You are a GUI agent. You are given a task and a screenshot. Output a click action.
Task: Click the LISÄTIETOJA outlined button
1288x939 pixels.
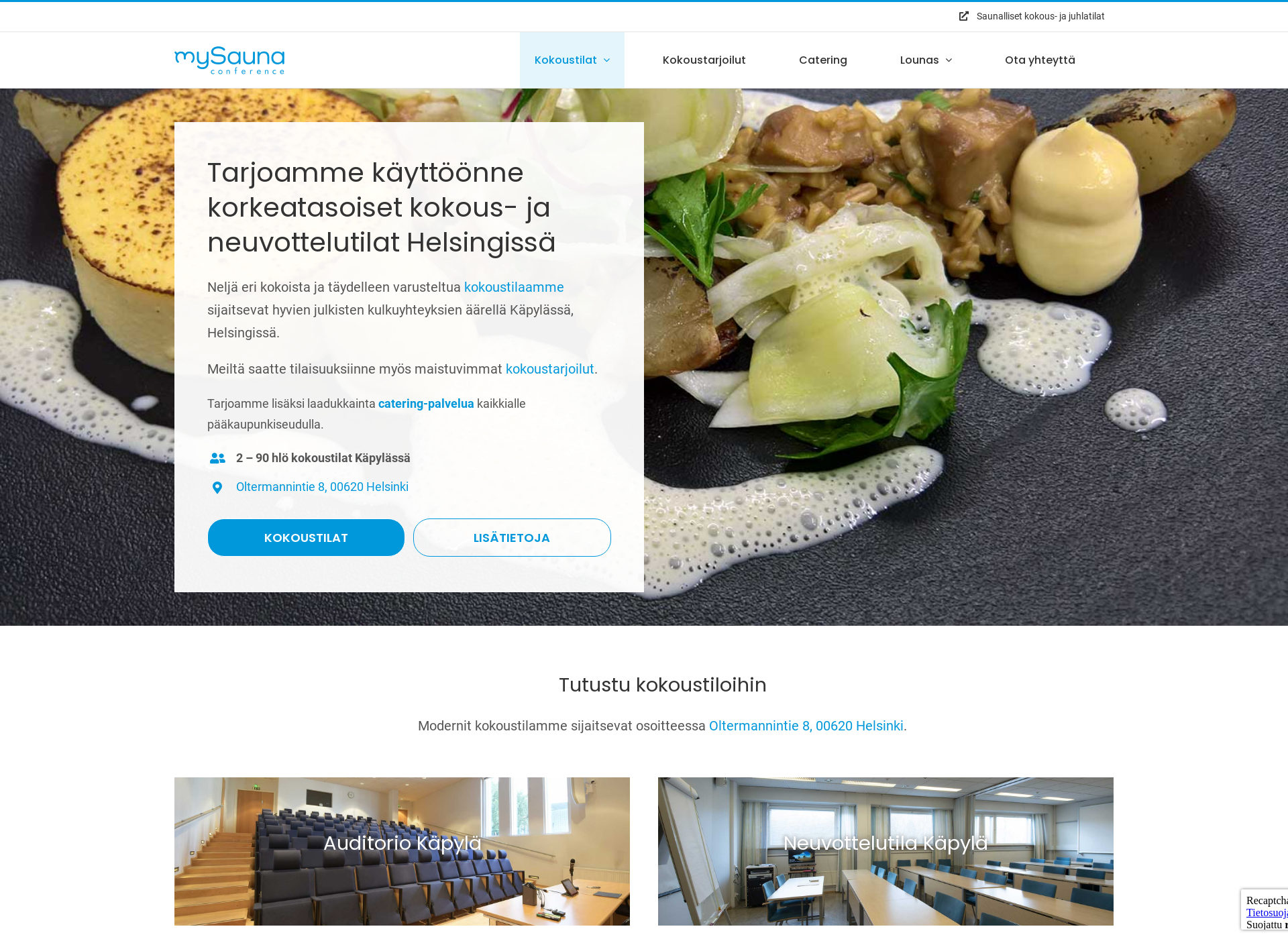tap(511, 538)
